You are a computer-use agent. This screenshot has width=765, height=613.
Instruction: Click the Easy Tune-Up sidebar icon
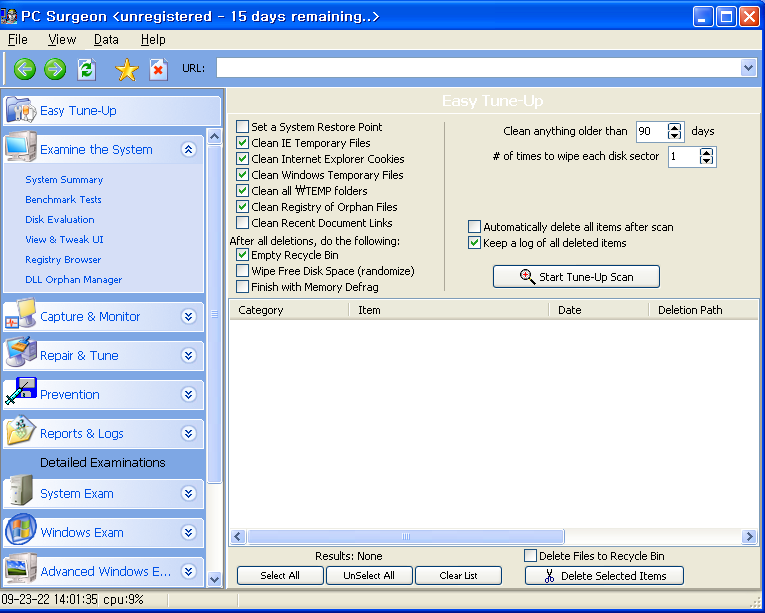20,109
